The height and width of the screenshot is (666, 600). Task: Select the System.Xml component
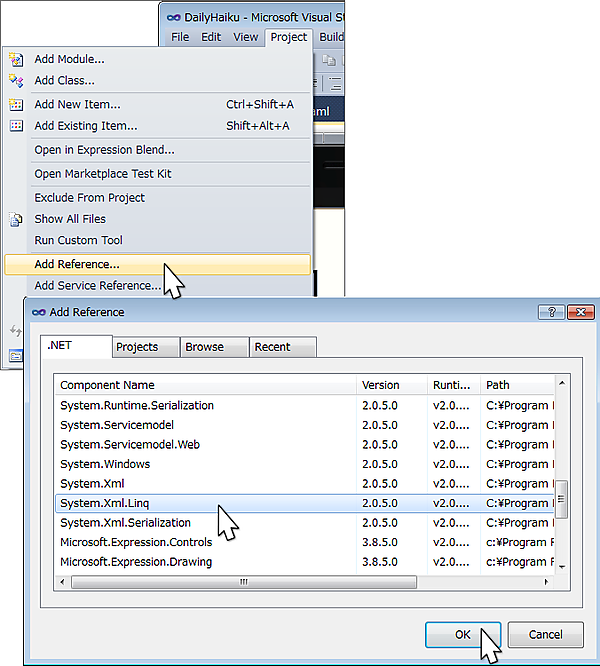[x=305, y=484]
